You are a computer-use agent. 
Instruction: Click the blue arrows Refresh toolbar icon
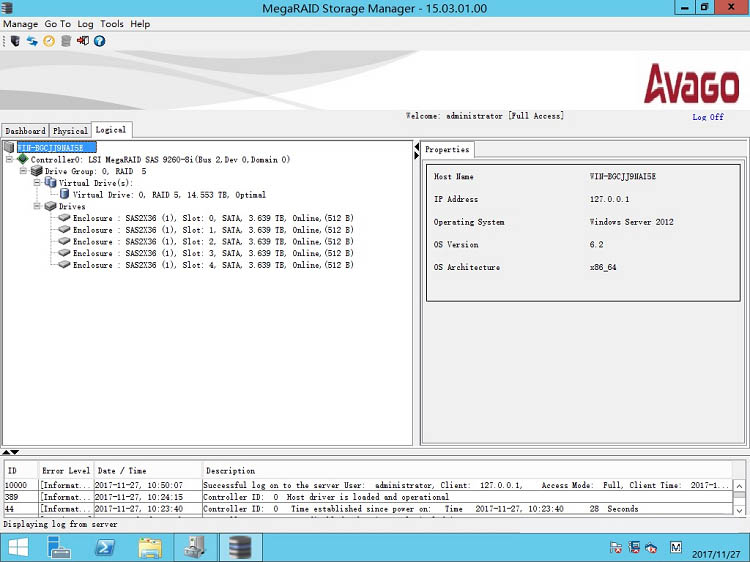click(32, 41)
